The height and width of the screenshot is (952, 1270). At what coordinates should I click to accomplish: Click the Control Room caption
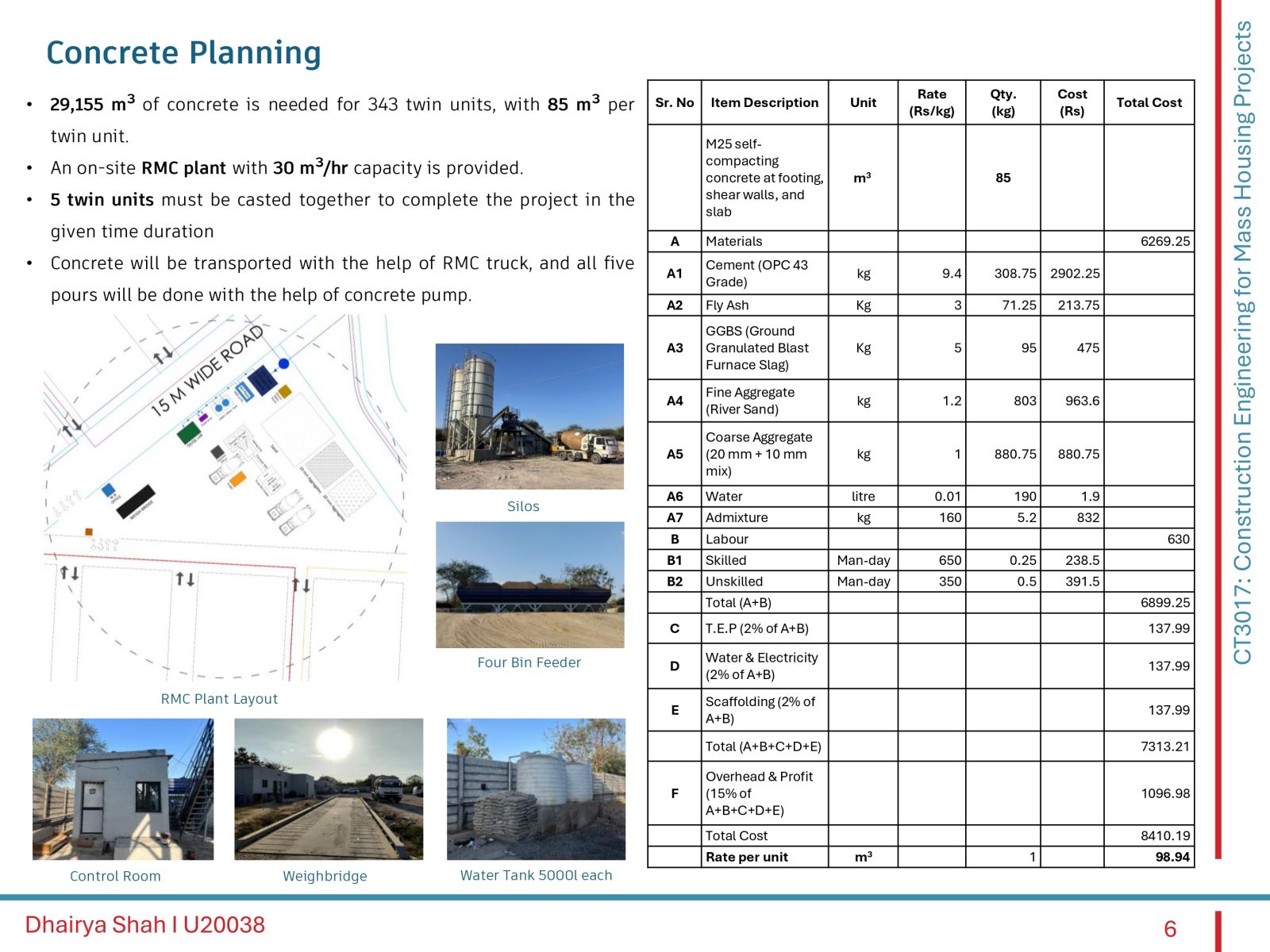pyautogui.click(x=115, y=876)
